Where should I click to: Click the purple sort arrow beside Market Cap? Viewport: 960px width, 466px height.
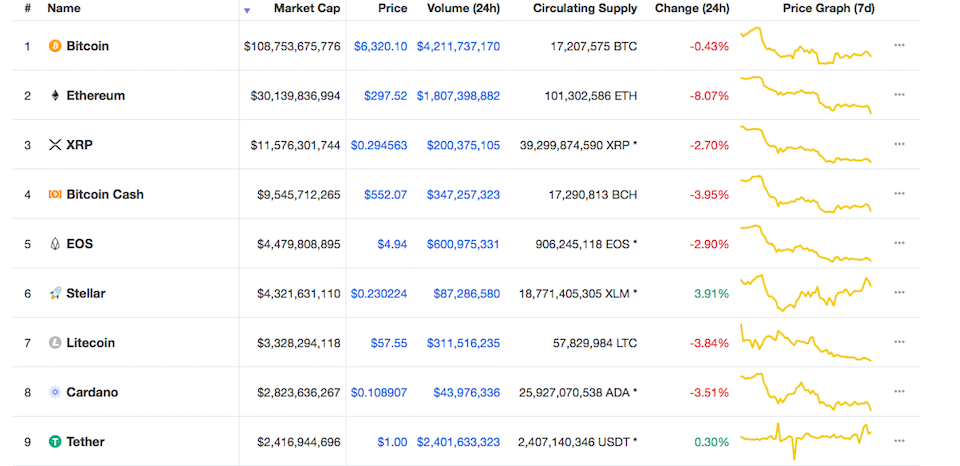(x=247, y=10)
